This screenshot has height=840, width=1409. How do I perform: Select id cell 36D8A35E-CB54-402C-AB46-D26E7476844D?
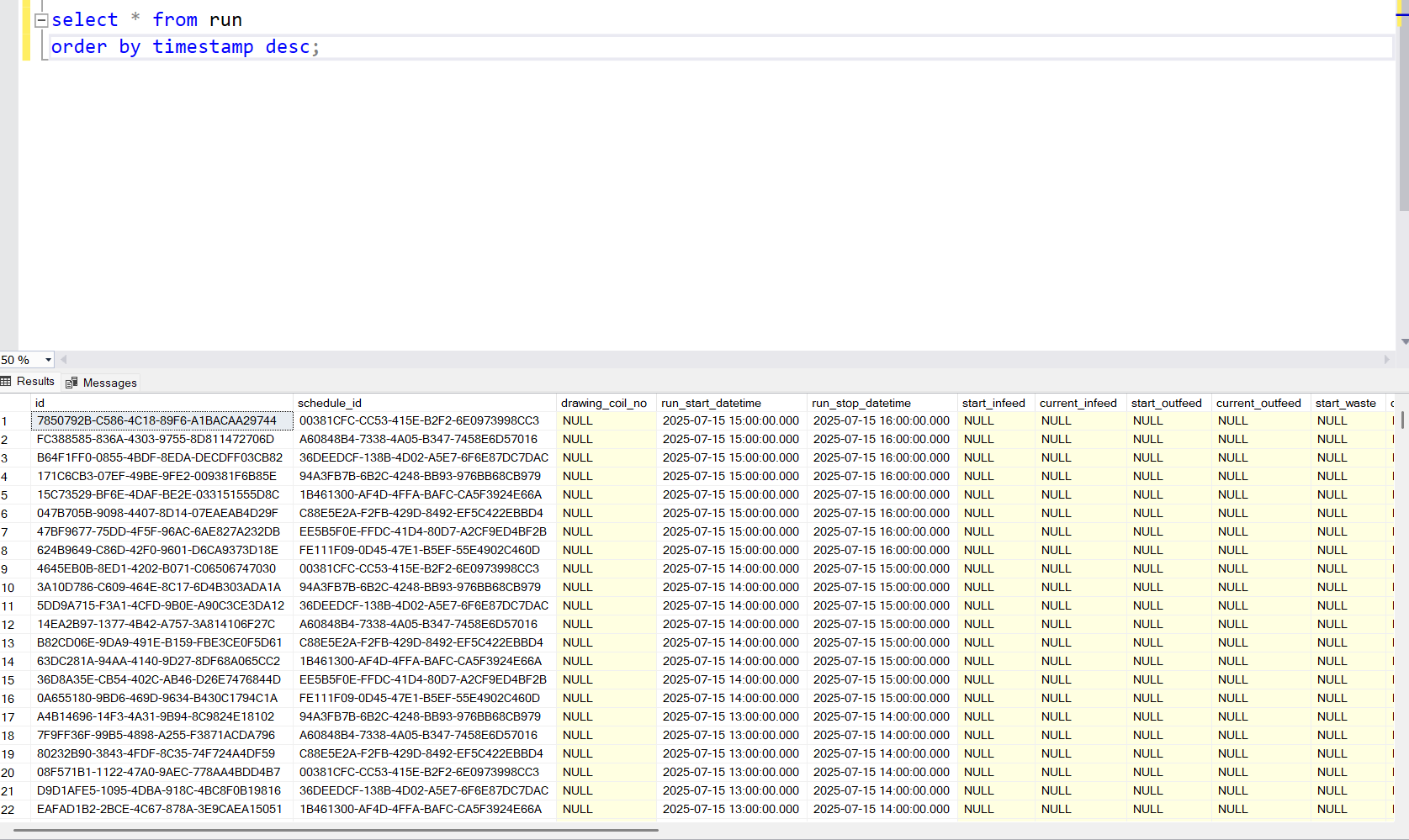[162, 680]
